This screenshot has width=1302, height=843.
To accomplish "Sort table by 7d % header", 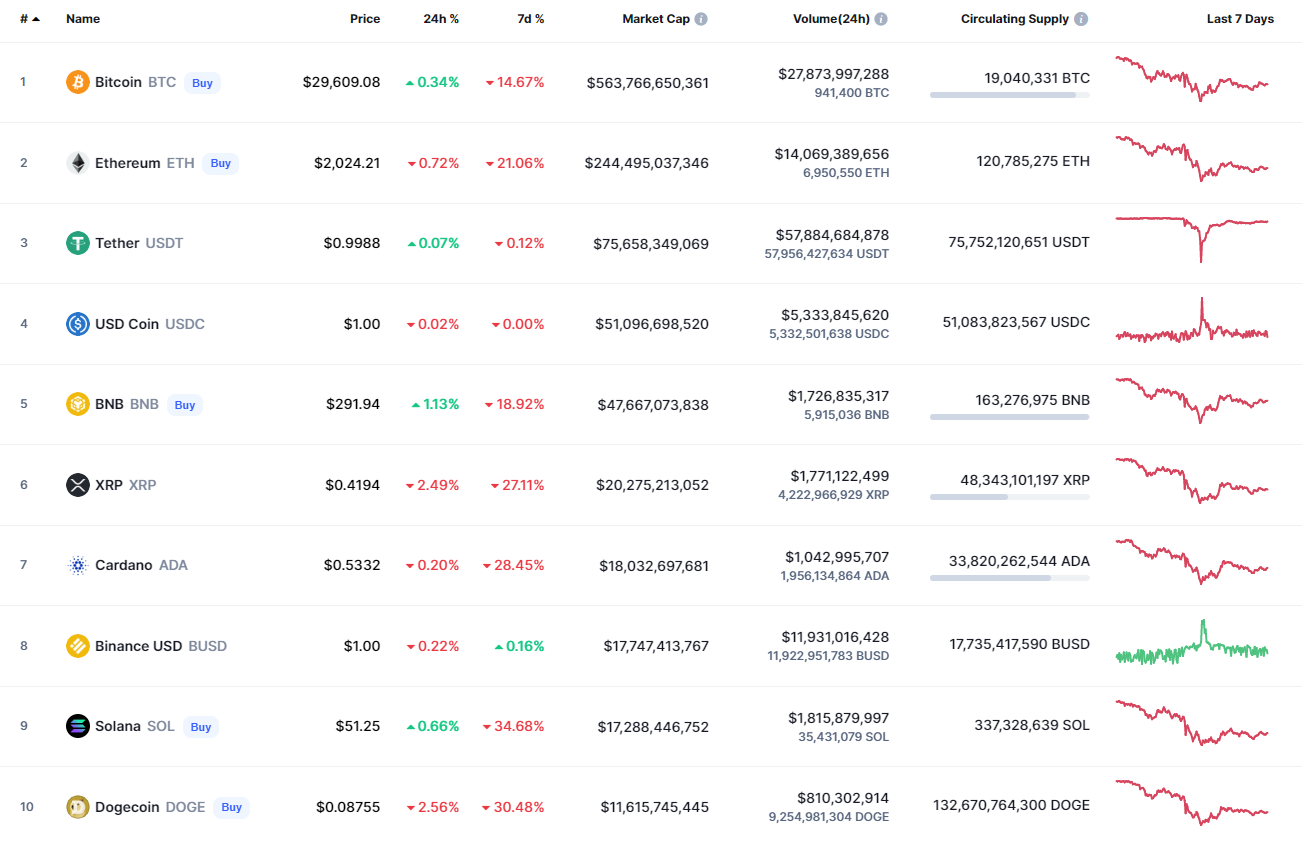I will [x=530, y=19].
